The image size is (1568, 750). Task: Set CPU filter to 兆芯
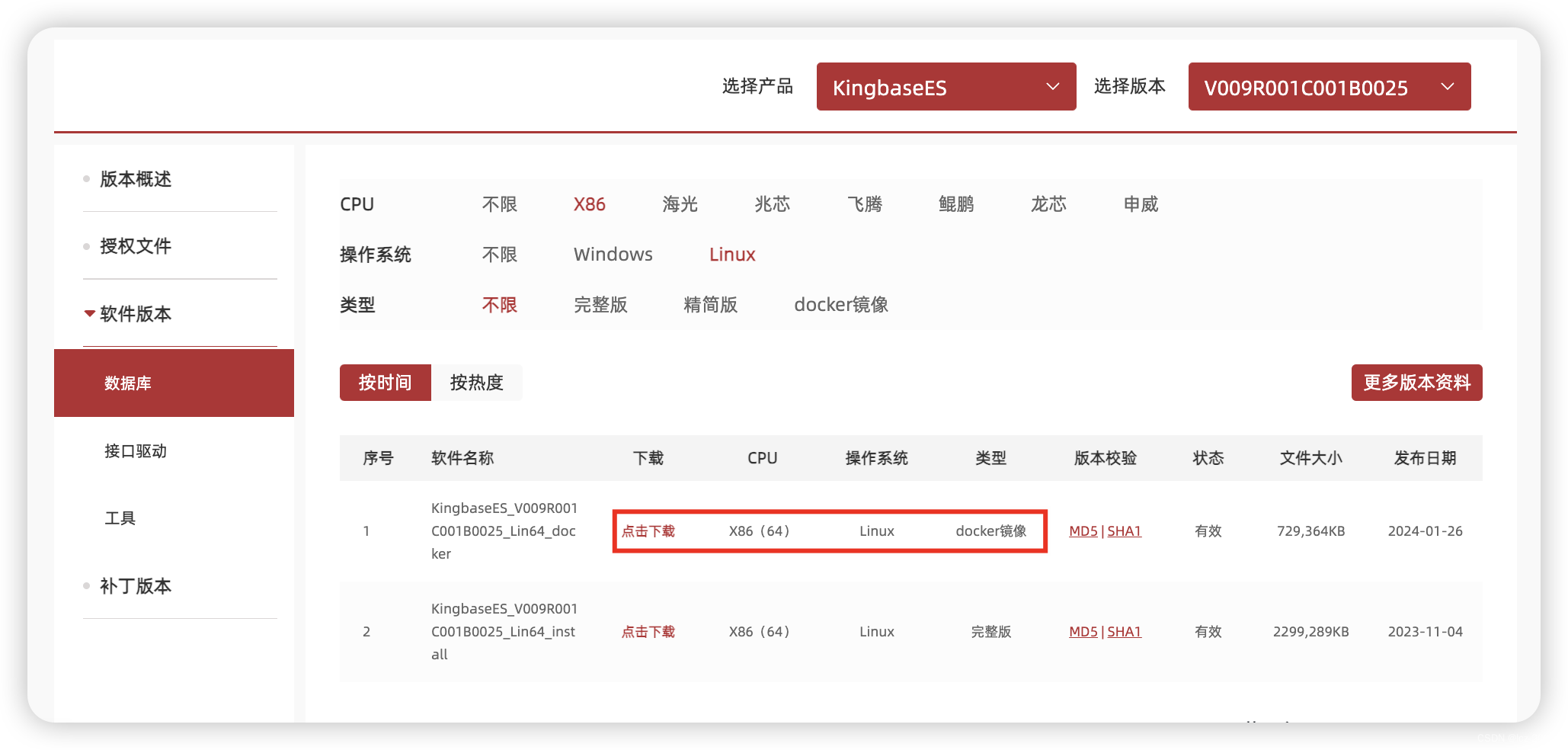pos(773,204)
